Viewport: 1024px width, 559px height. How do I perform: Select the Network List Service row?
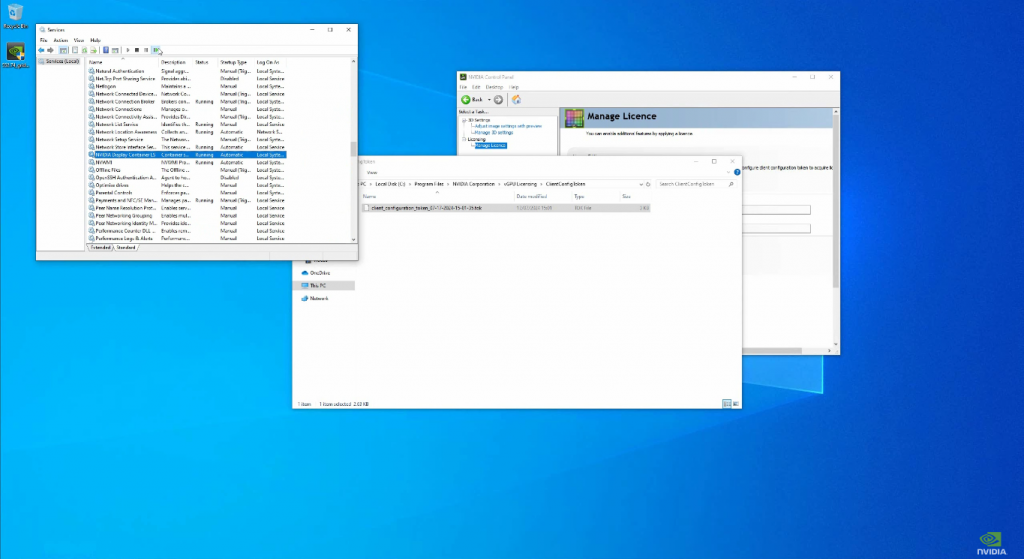coord(187,124)
